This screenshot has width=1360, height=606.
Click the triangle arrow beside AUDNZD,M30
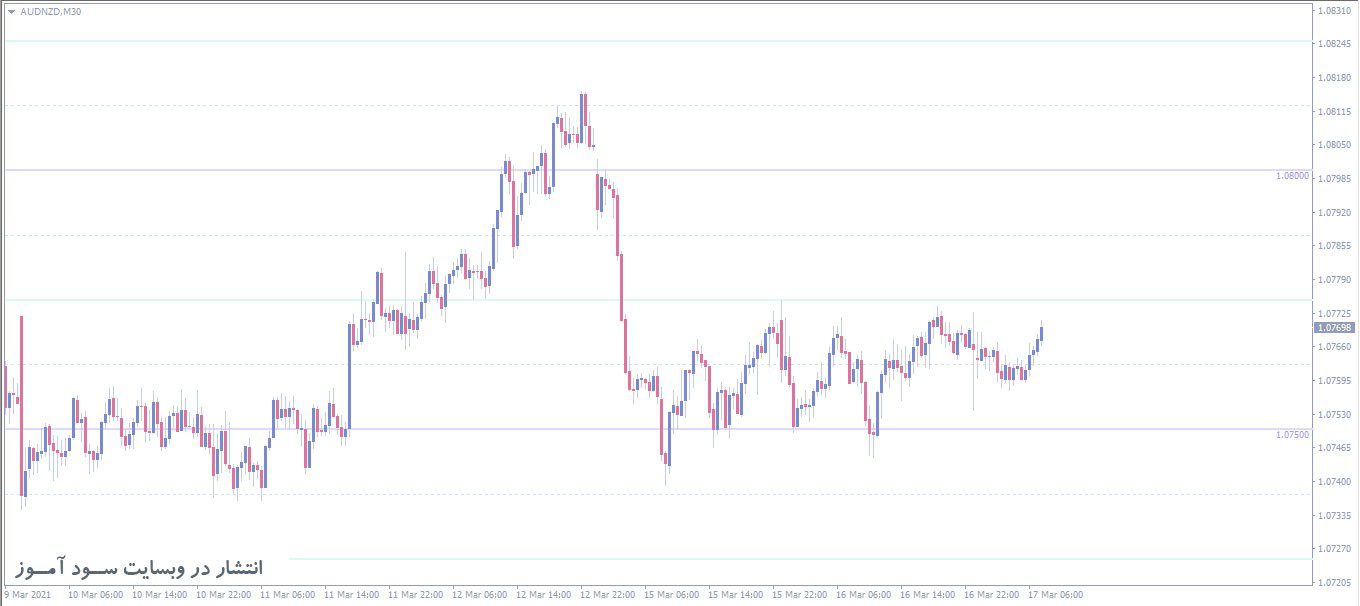tap(11, 12)
